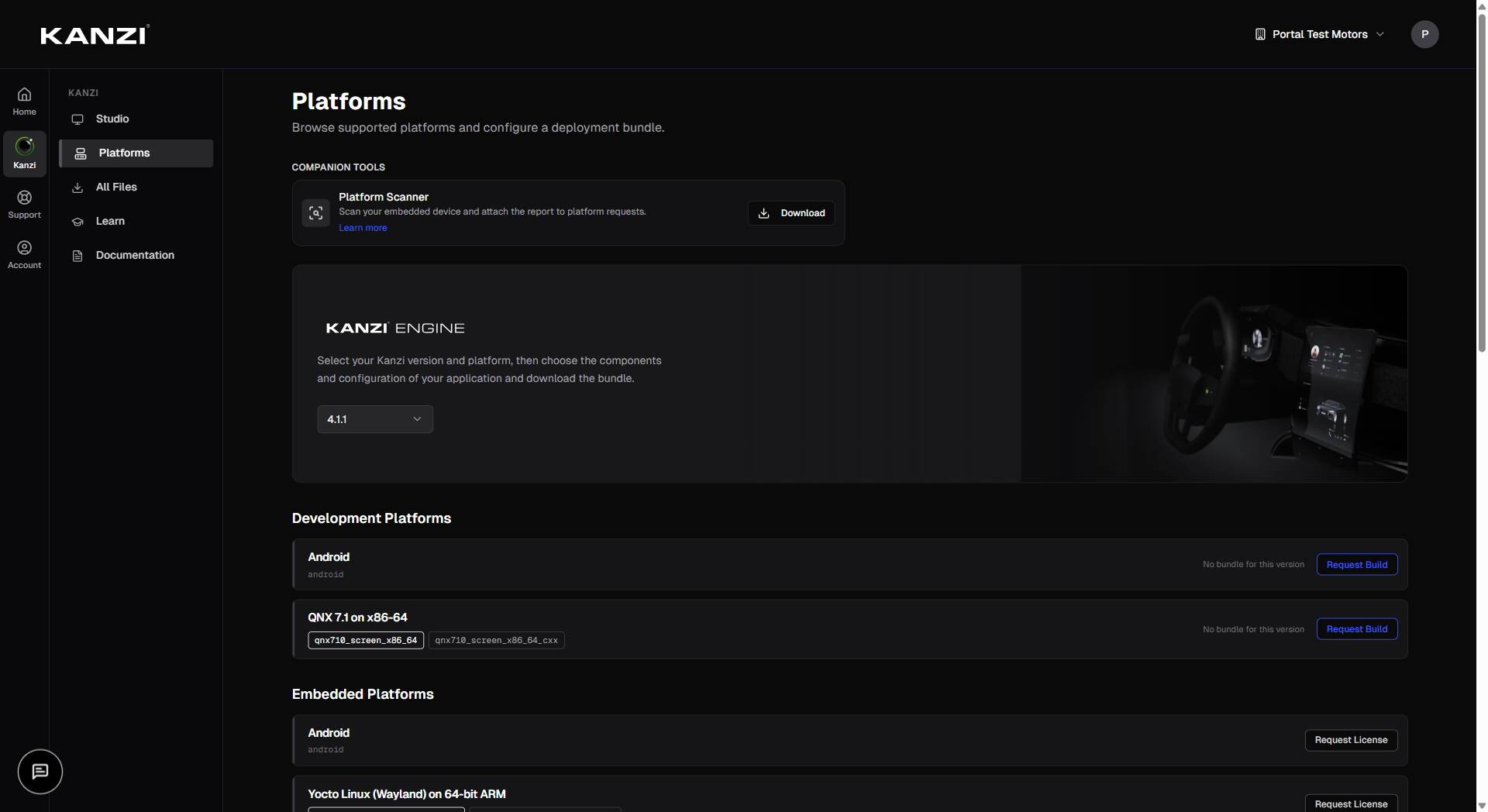This screenshot has height=812, width=1488.
Task: Select the Kanzi rail icon
Action: click(x=24, y=146)
